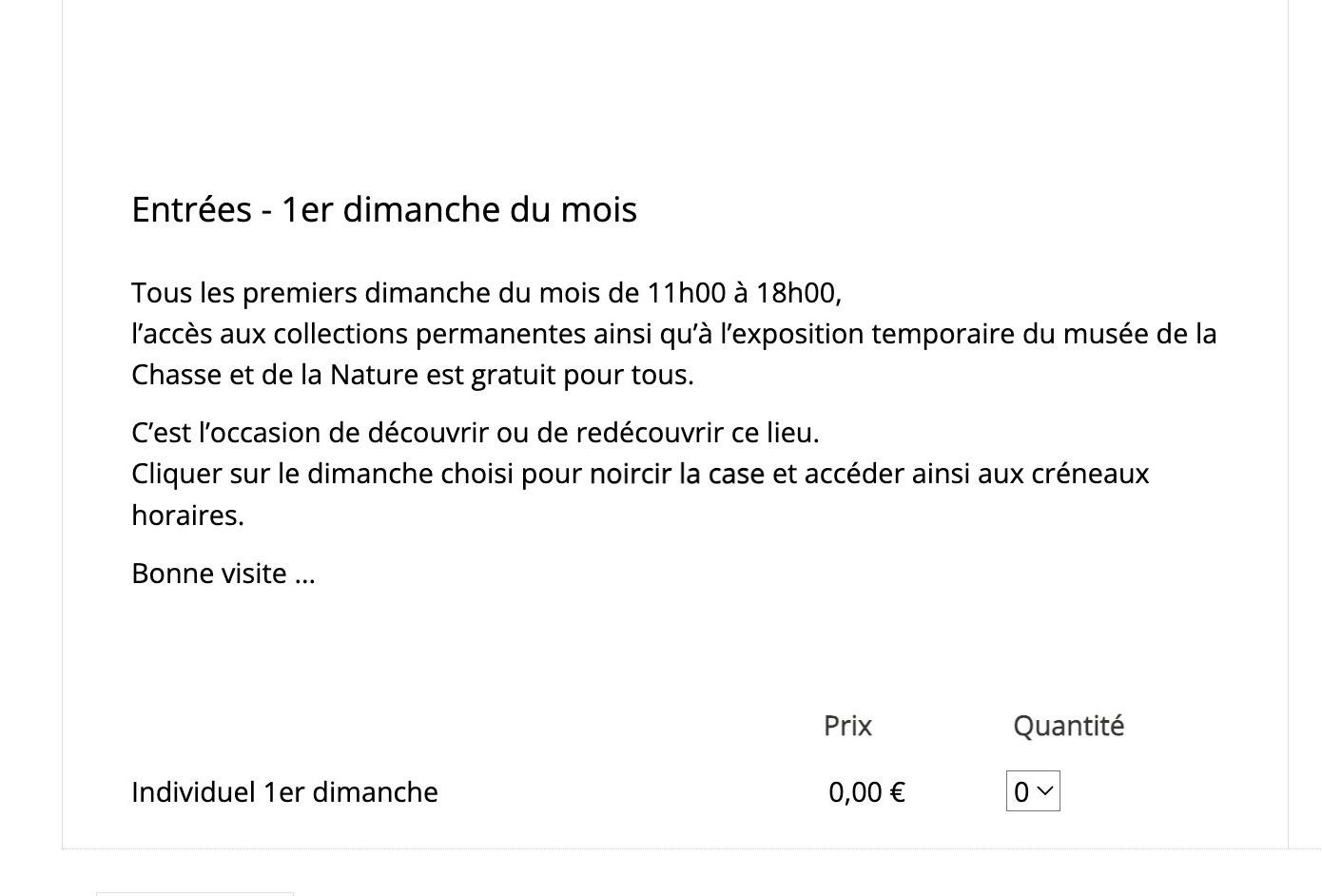Click the 'Bonne visite ...' line
1322x896 pixels.
click(223, 574)
